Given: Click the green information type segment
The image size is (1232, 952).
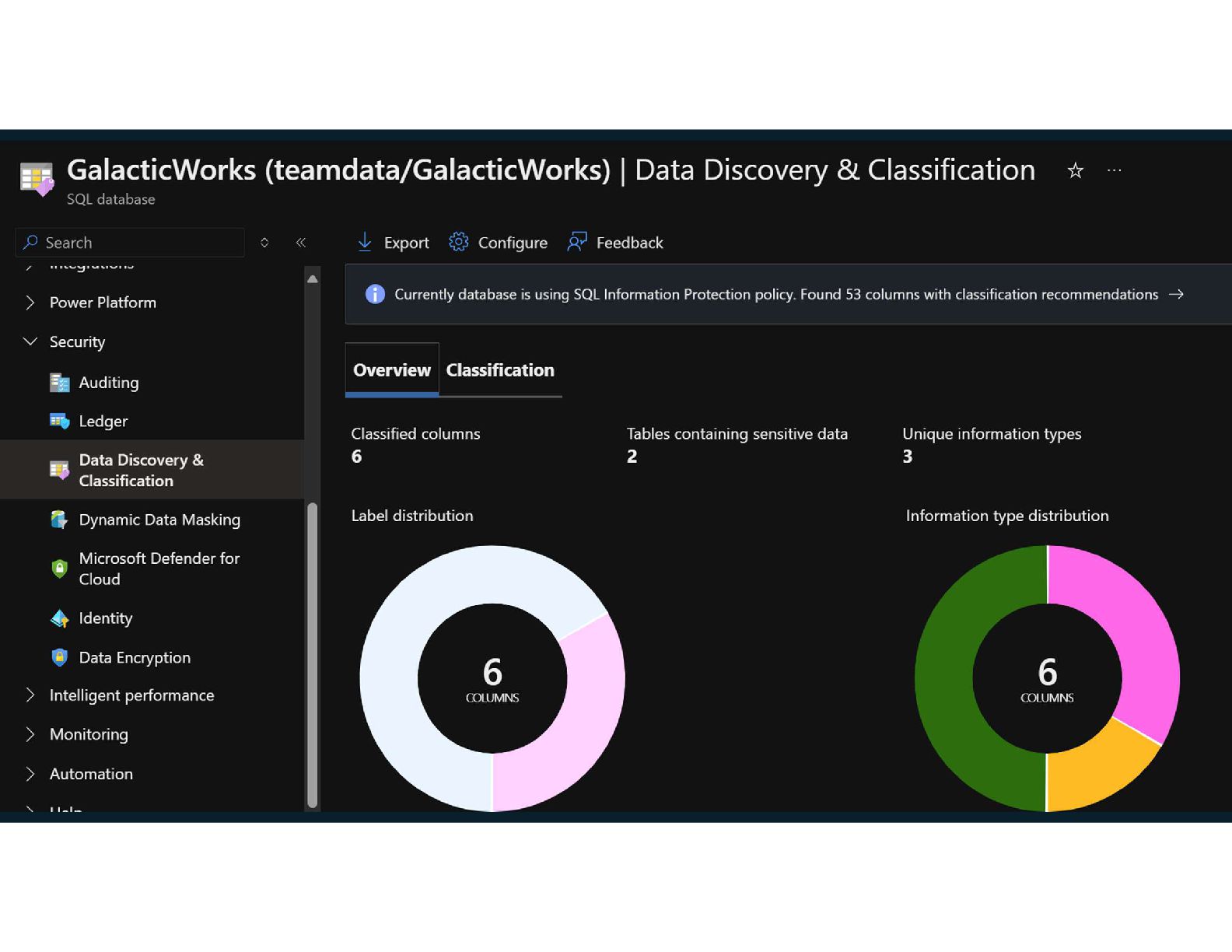Looking at the screenshot, I should coord(945,678).
